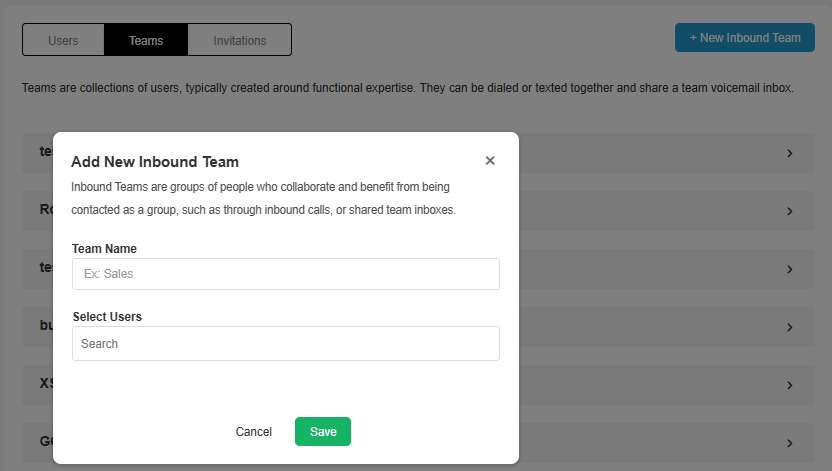Open the team row starting with "XS"
Screen dimensions: 832x471
coord(38,385)
